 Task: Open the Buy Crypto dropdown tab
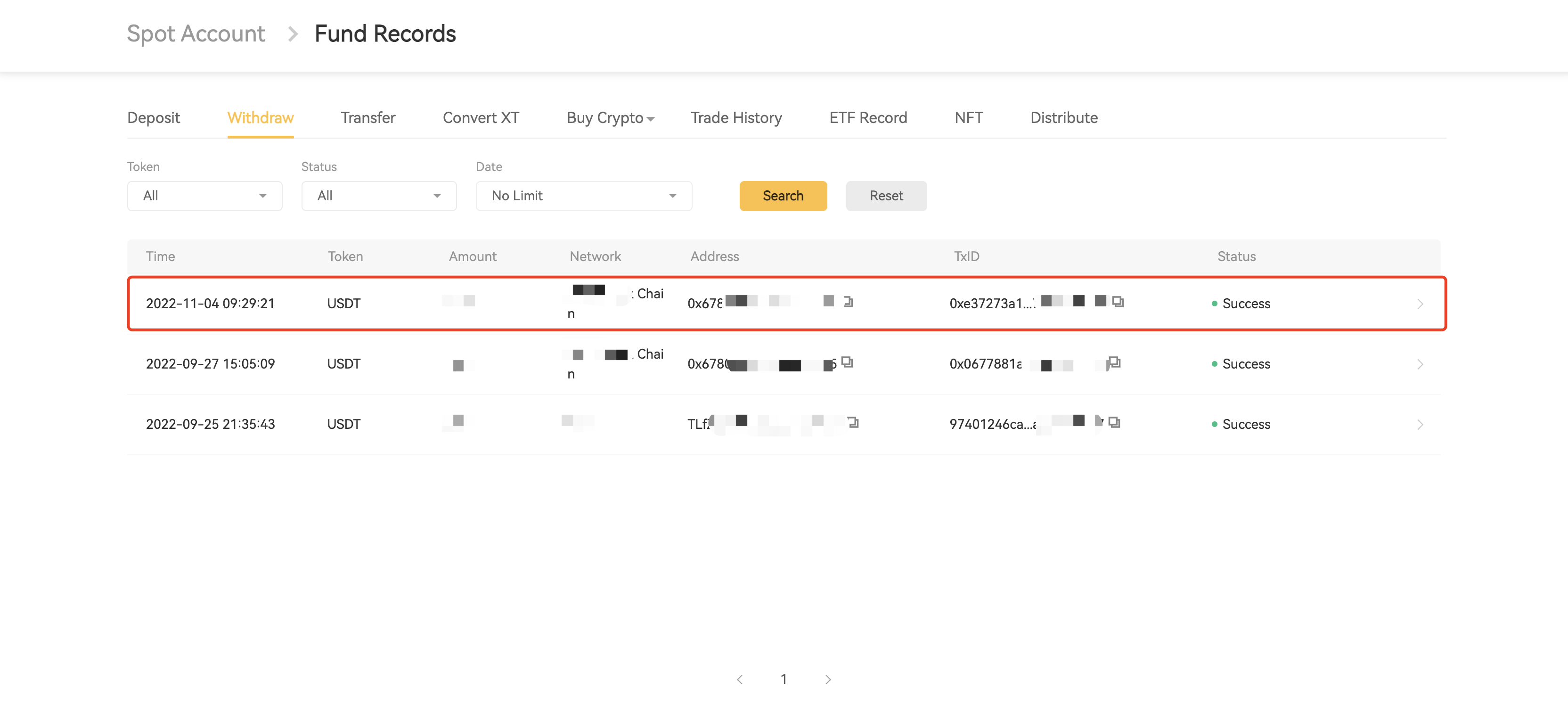[x=610, y=118]
